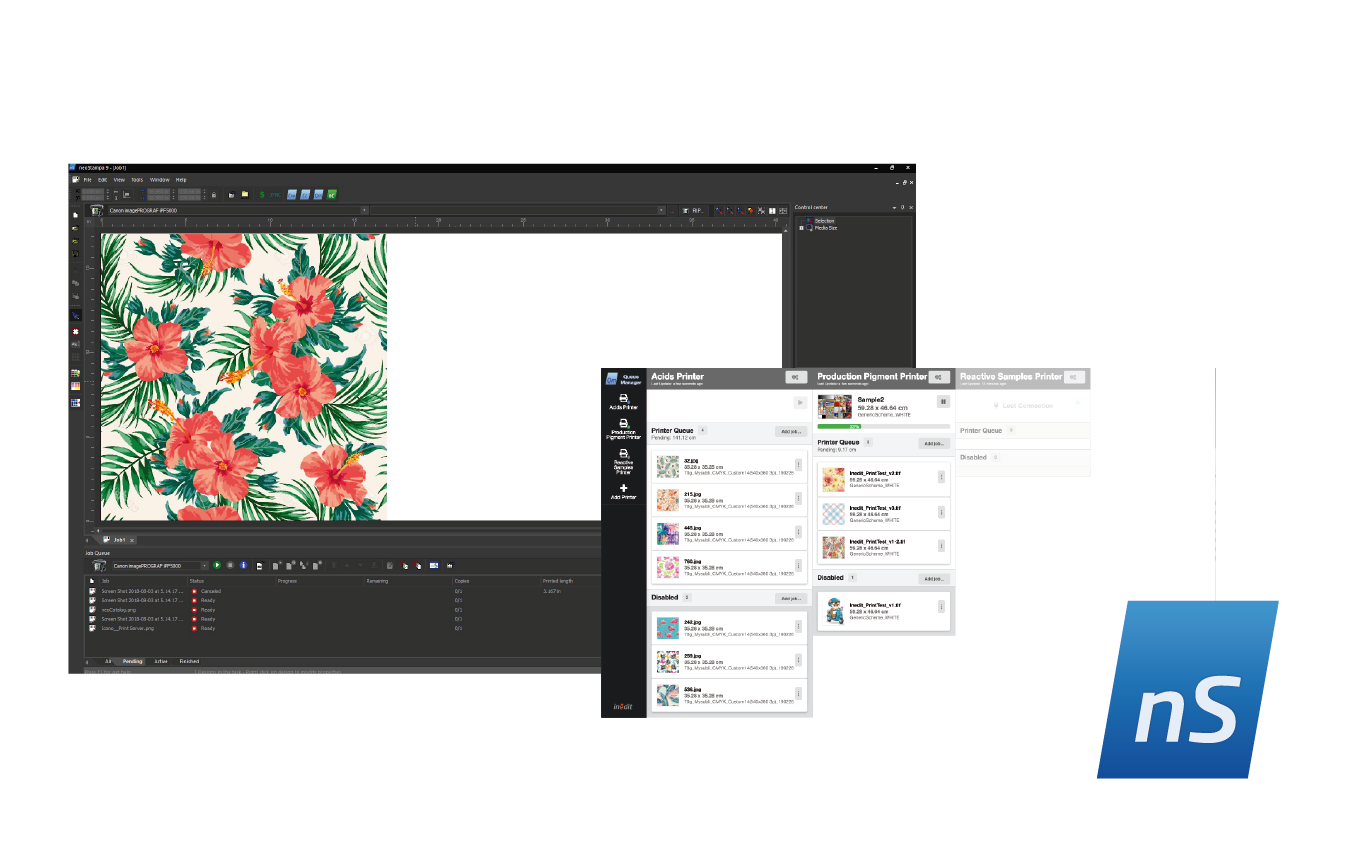Open options menu for Inedit_PrintTest_v1.tif job
The width and height of the screenshot is (1351, 857).
pyautogui.click(x=941, y=606)
